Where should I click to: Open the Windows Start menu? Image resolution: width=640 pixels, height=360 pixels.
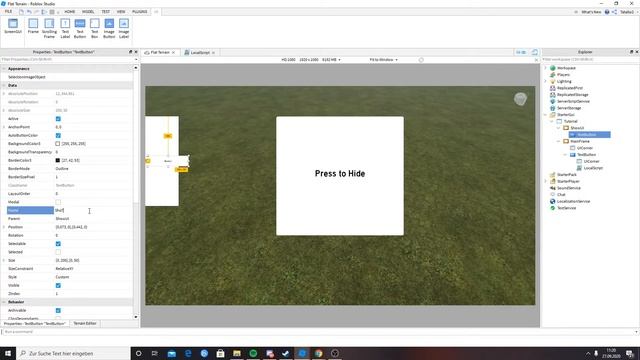pos(8,353)
